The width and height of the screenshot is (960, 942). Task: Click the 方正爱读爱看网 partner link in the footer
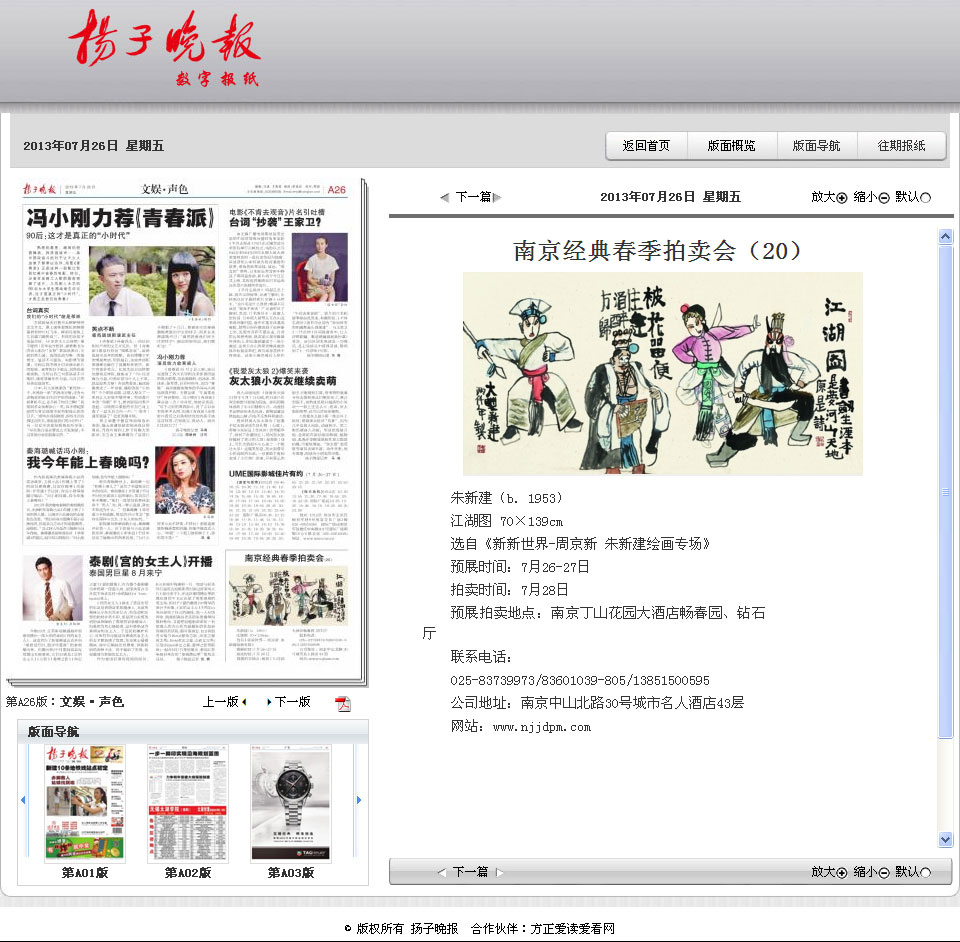coord(572,929)
